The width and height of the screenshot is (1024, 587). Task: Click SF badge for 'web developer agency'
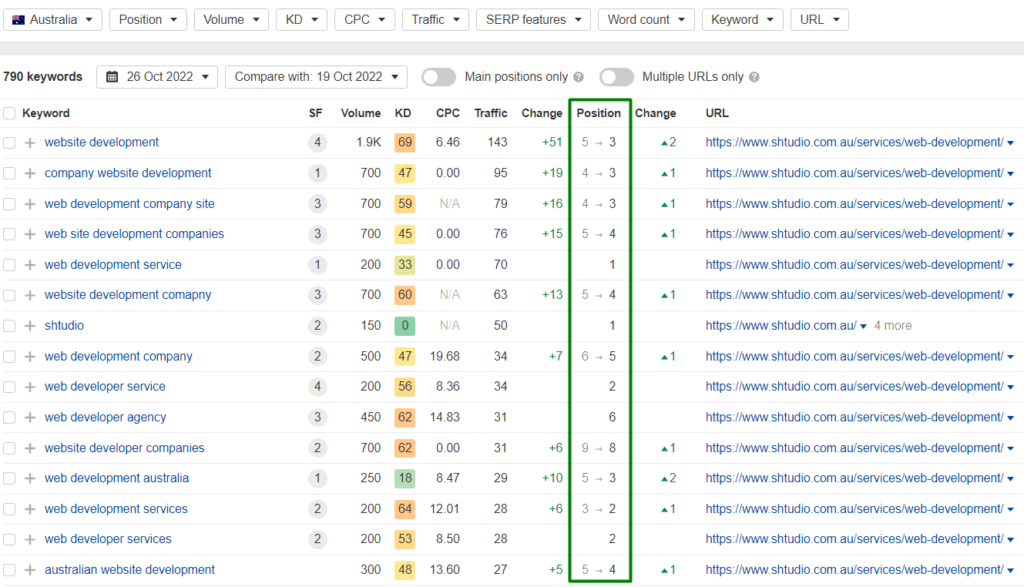317,417
